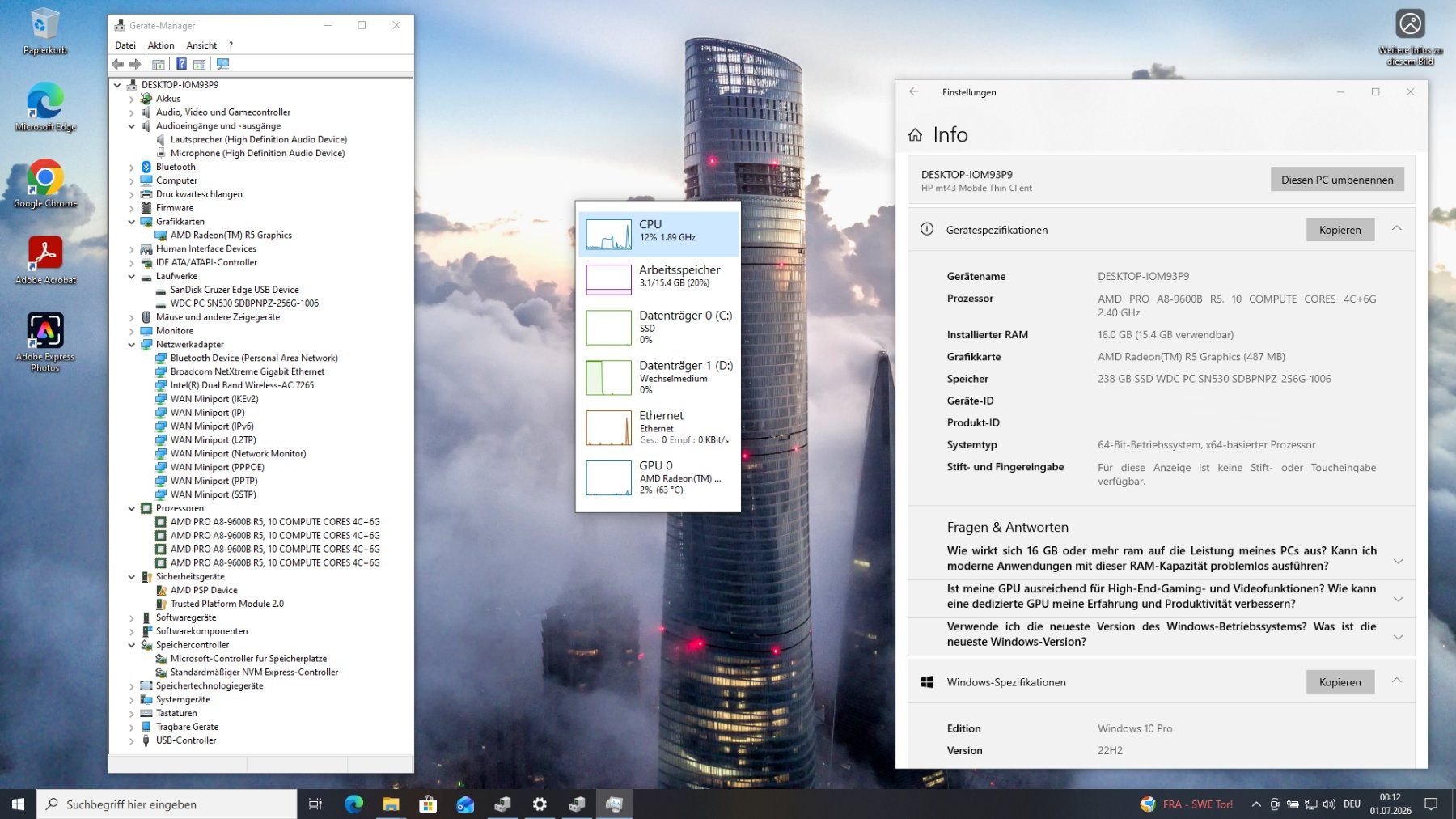
Task: Select the Ethernet performance tile
Action: 658,427
